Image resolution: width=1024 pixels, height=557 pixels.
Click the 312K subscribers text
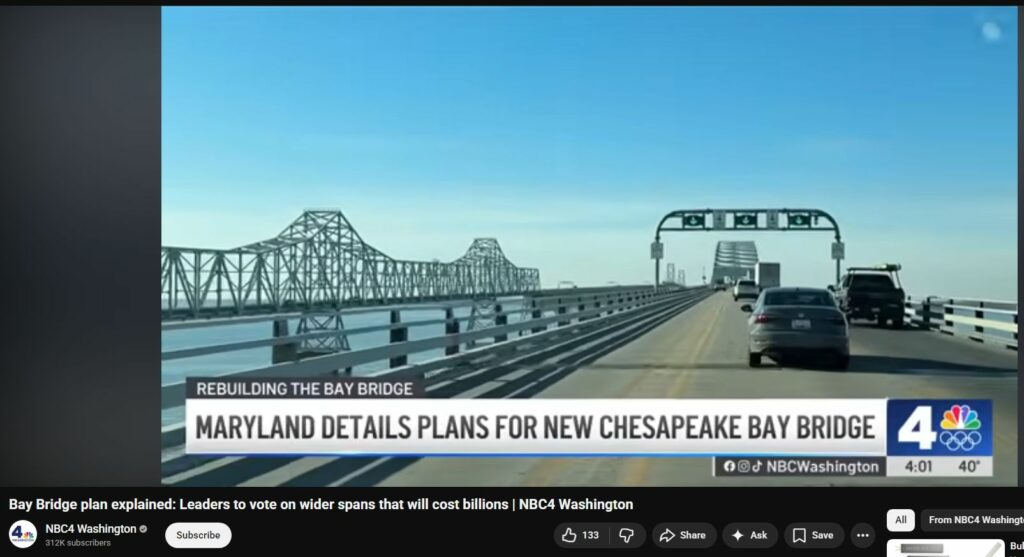tap(78, 543)
